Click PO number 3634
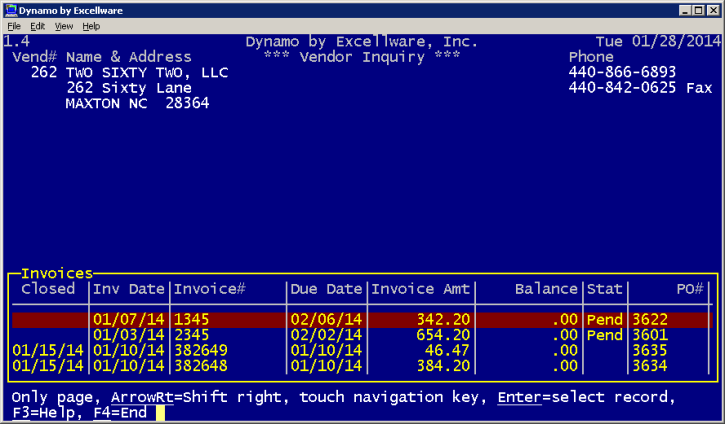 650,366
